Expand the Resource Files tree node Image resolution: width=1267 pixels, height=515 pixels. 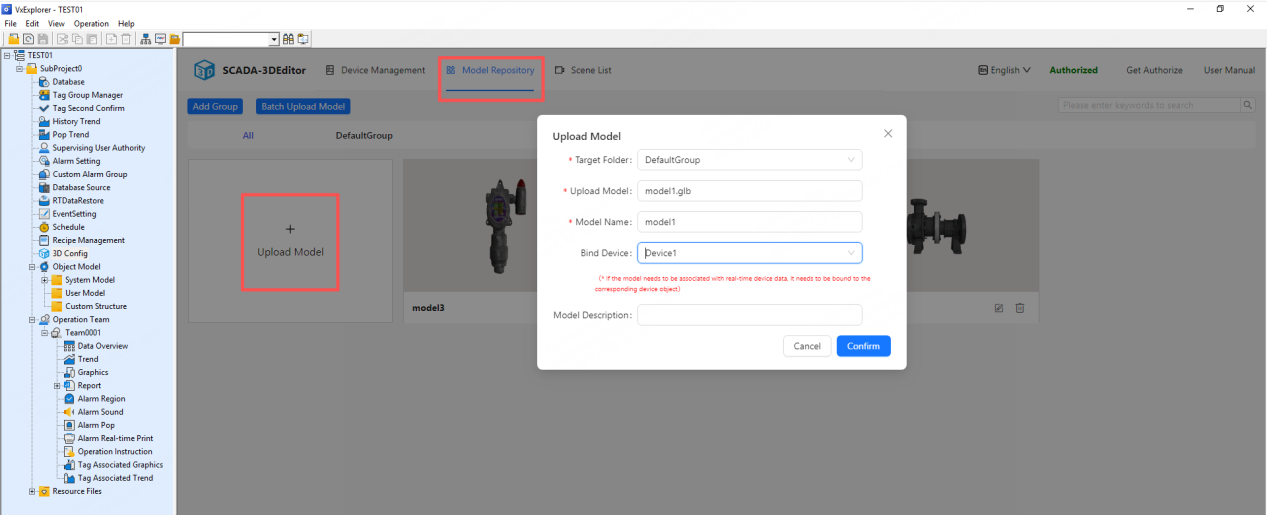(32, 491)
